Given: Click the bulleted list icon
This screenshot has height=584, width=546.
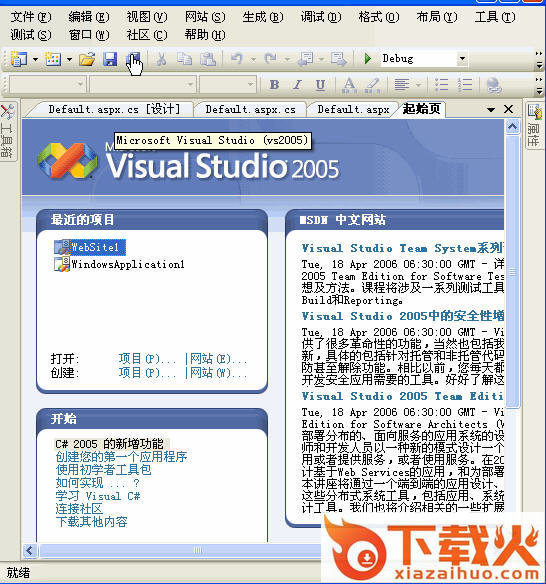Looking at the screenshot, I should 442,85.
